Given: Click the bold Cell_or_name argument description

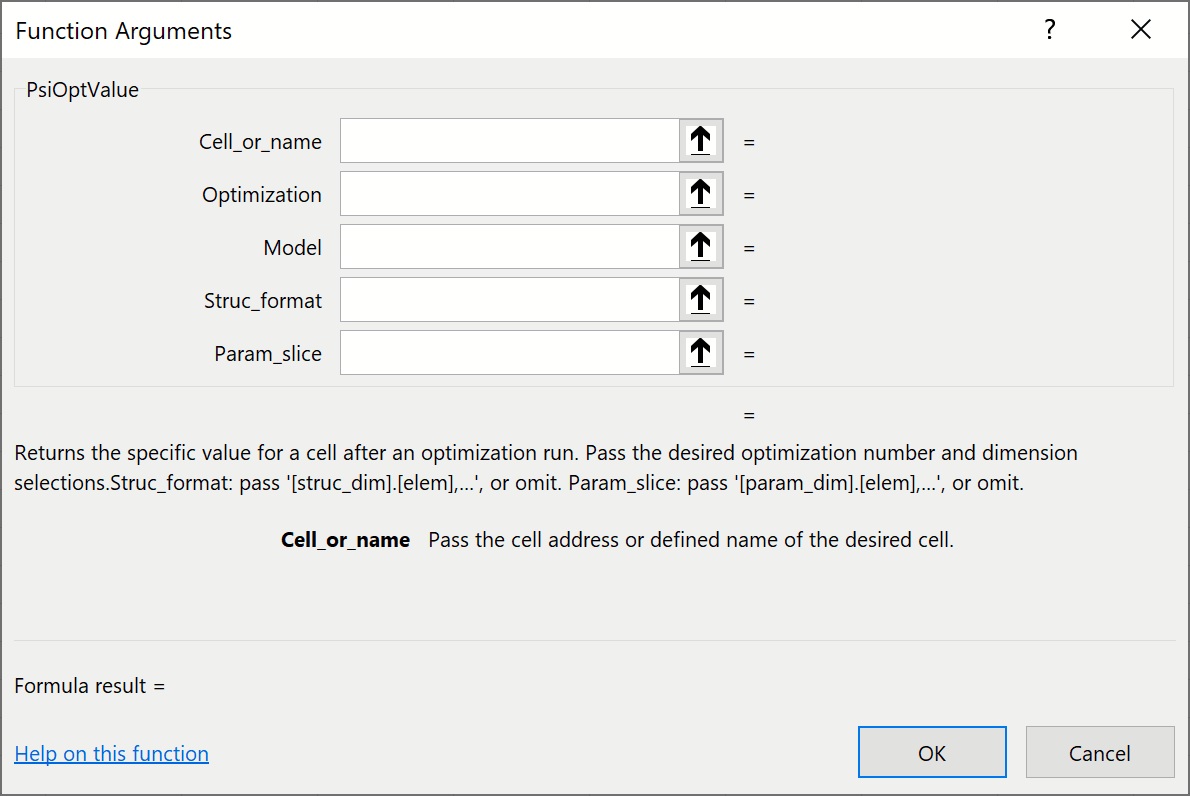Looking at the screenshot, I should 345,540.
